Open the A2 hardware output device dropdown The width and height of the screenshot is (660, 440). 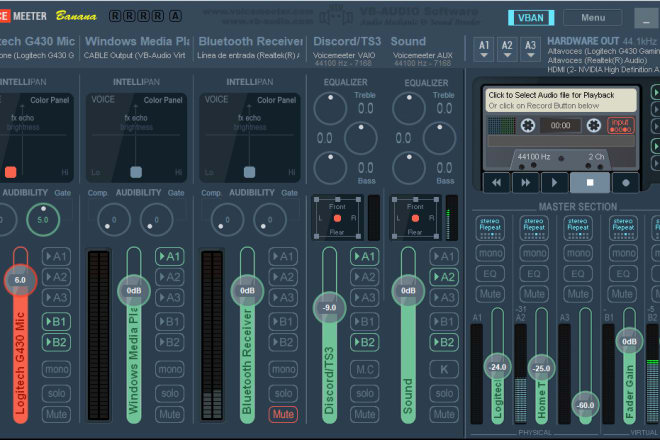click(507, 49)
